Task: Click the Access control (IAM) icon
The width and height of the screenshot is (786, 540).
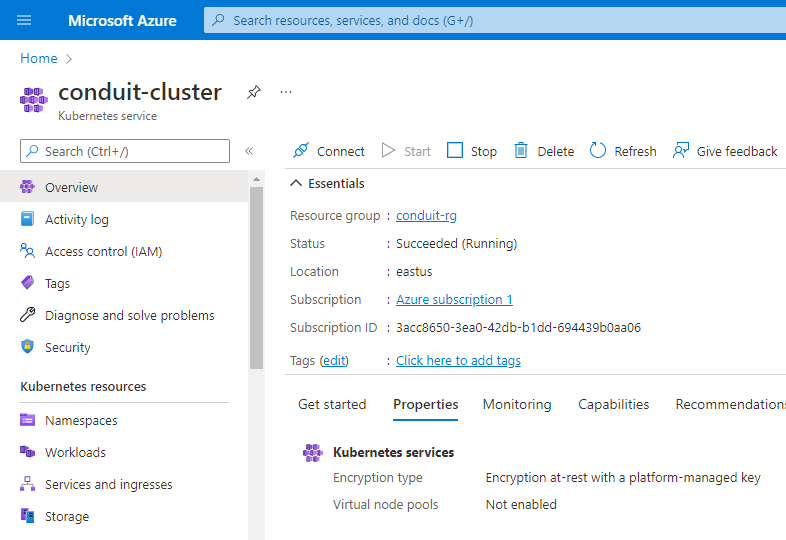Action: pos(28,250)
